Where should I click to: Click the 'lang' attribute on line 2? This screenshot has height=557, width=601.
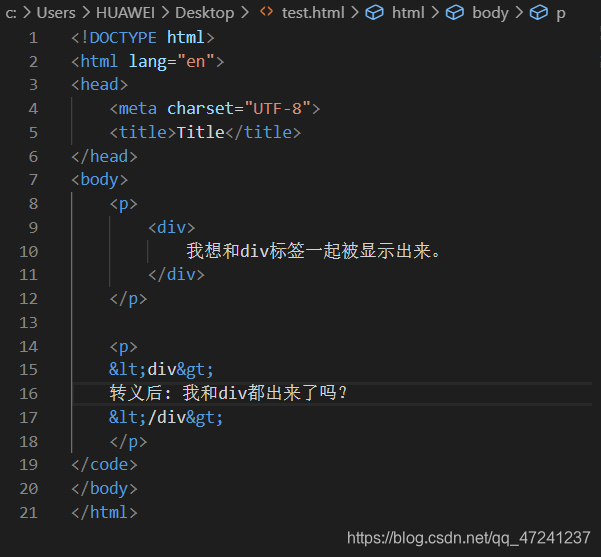[148, 62]
